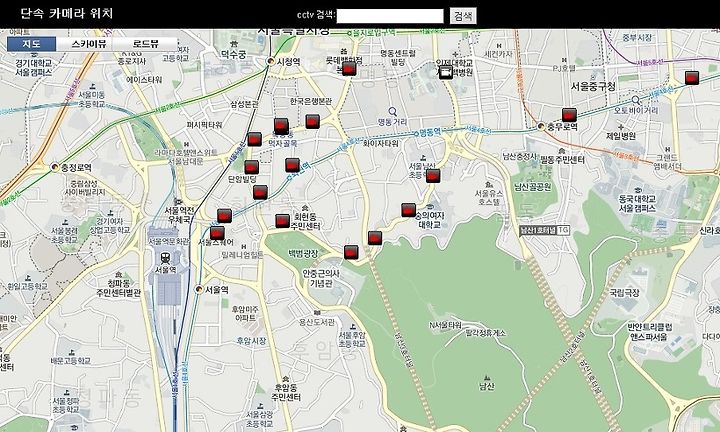Viewport: 720px width, 432px height.
Task: Click the 명동역 station marker
Action: 417,133
